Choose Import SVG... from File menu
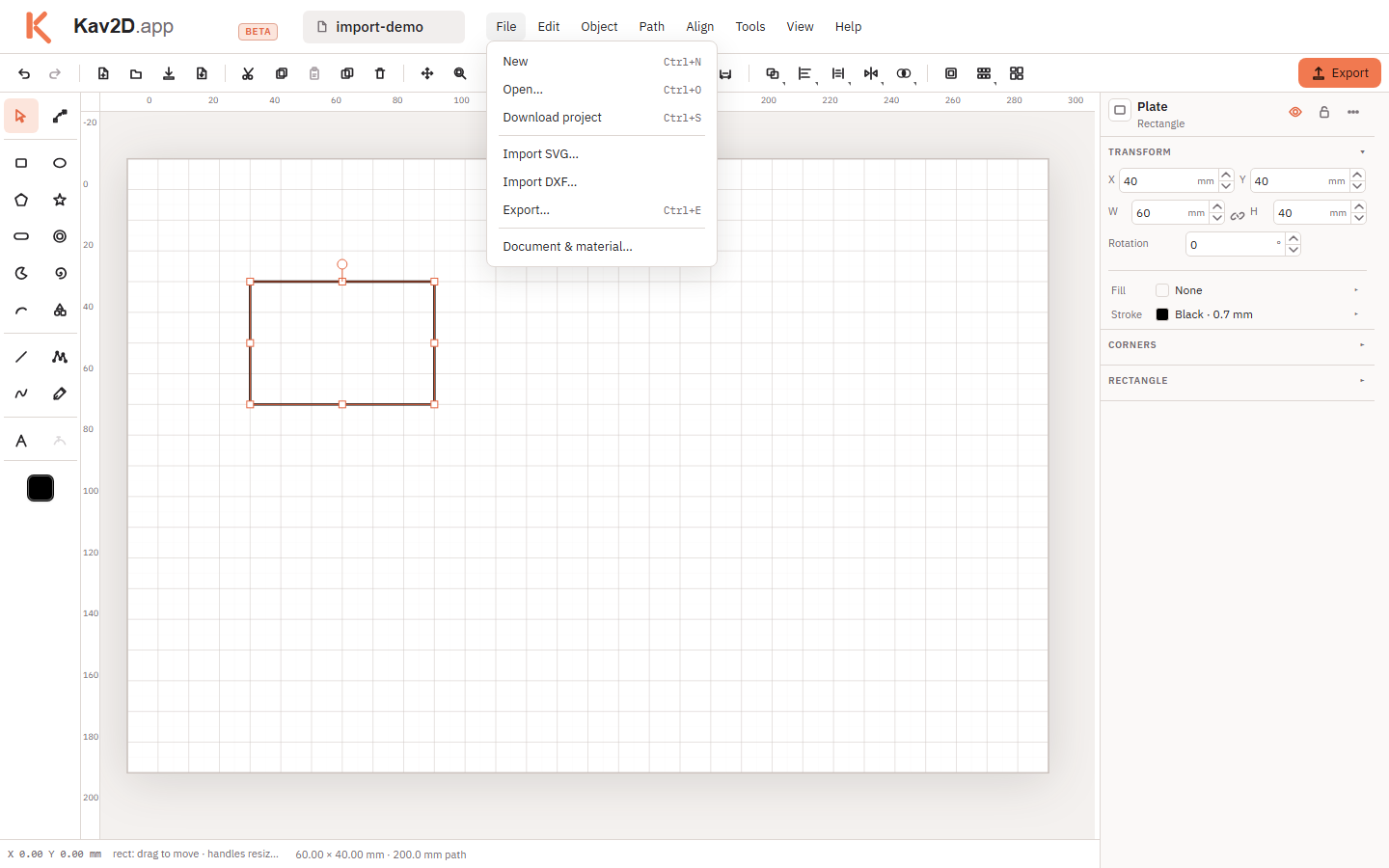The image size is (1389, 868). (602, 154)
